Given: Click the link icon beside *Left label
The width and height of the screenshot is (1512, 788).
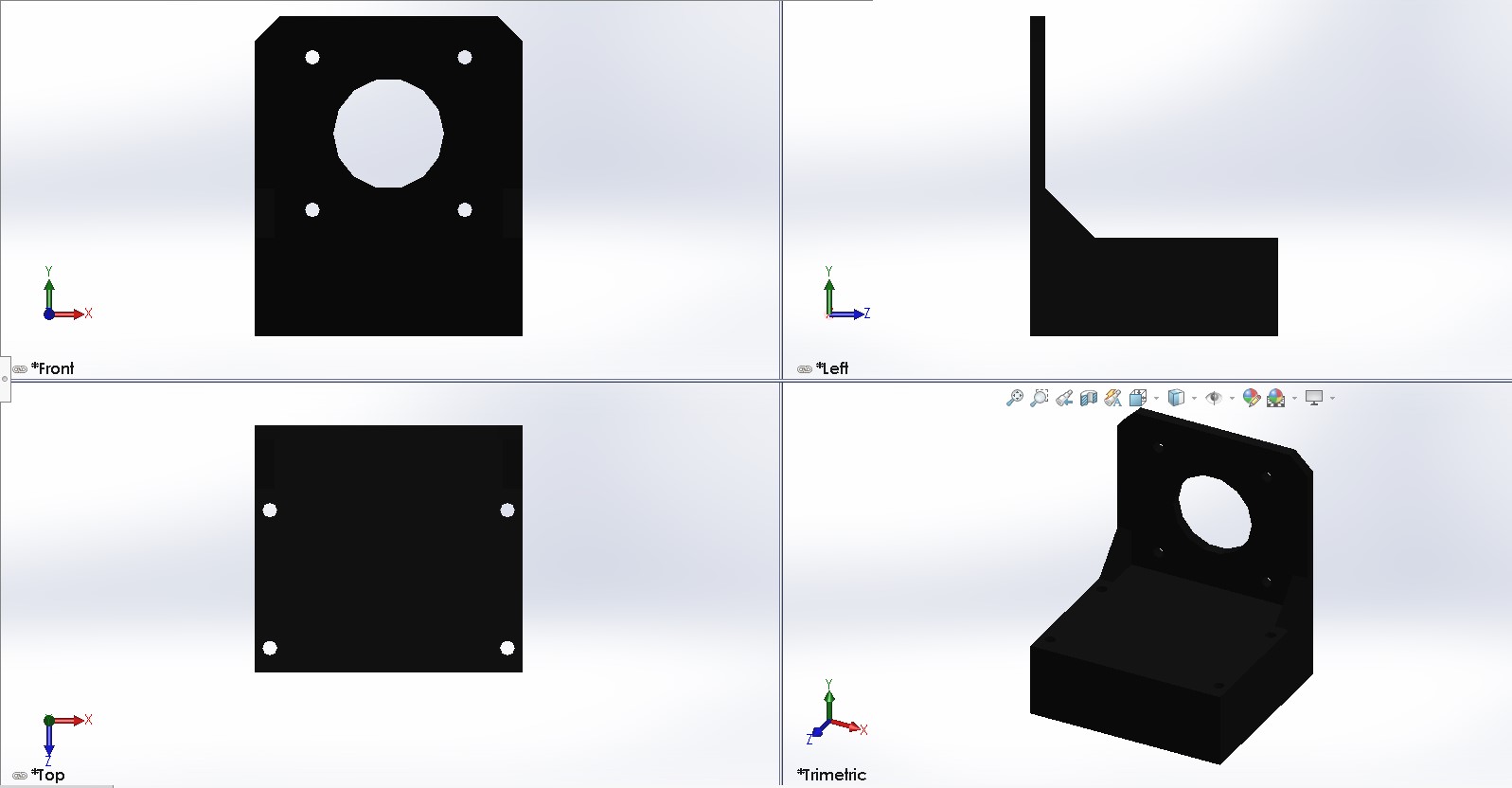Looking at the screenshot, I should click(x=805, y=369).
